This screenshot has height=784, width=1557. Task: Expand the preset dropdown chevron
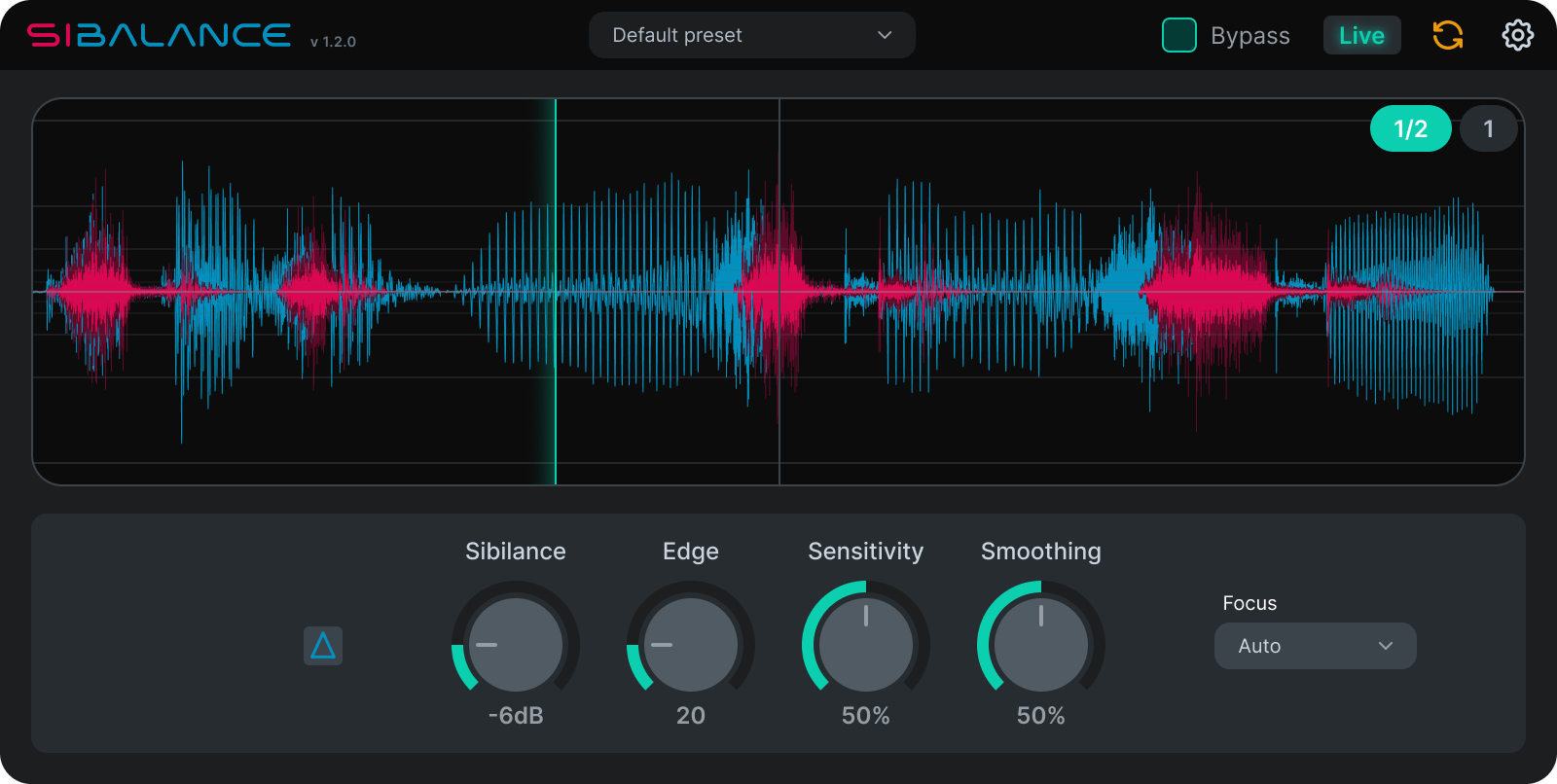[x=885, y=35]
